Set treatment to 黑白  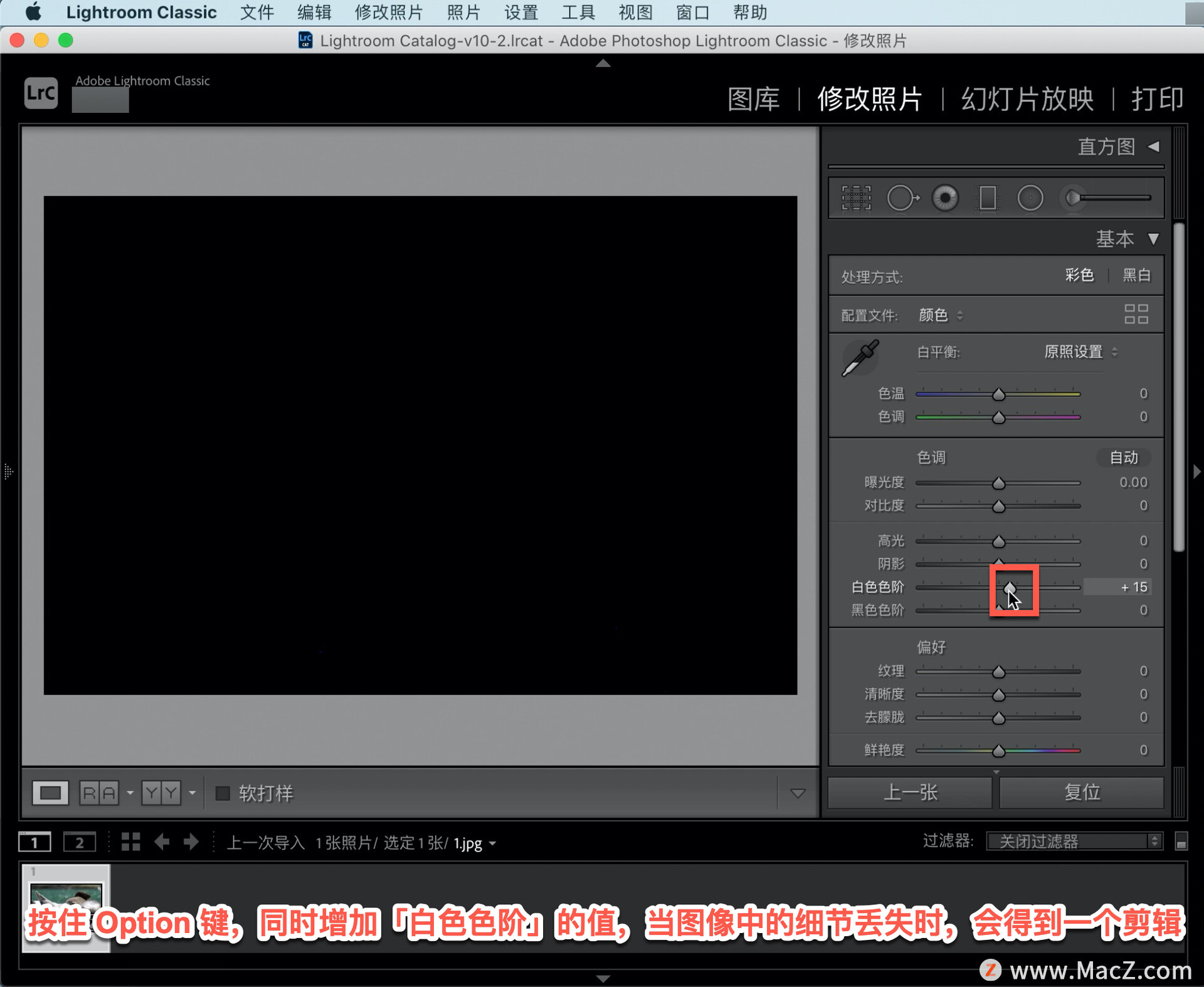click(1136, 275)
